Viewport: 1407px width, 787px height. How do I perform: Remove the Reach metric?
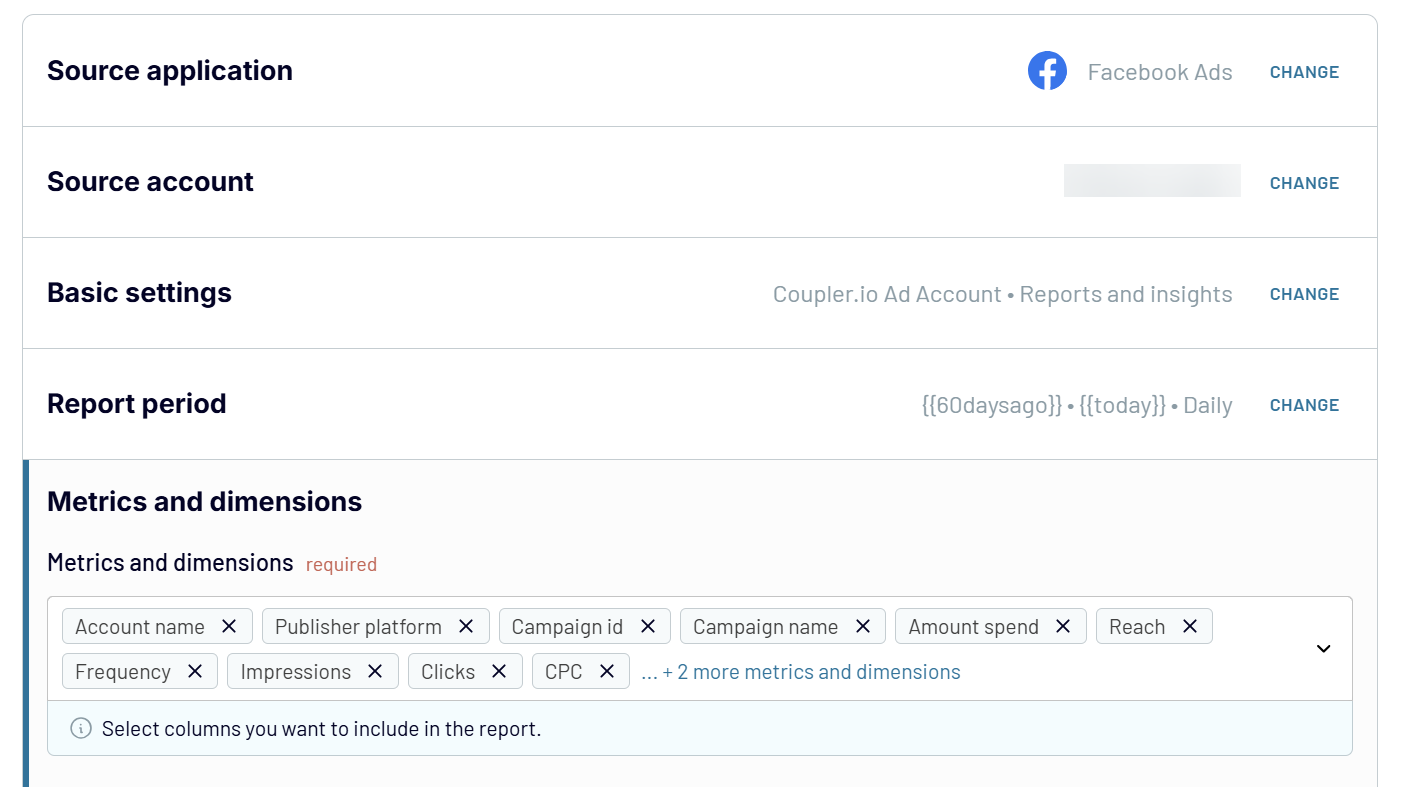tap(1189, 626)
